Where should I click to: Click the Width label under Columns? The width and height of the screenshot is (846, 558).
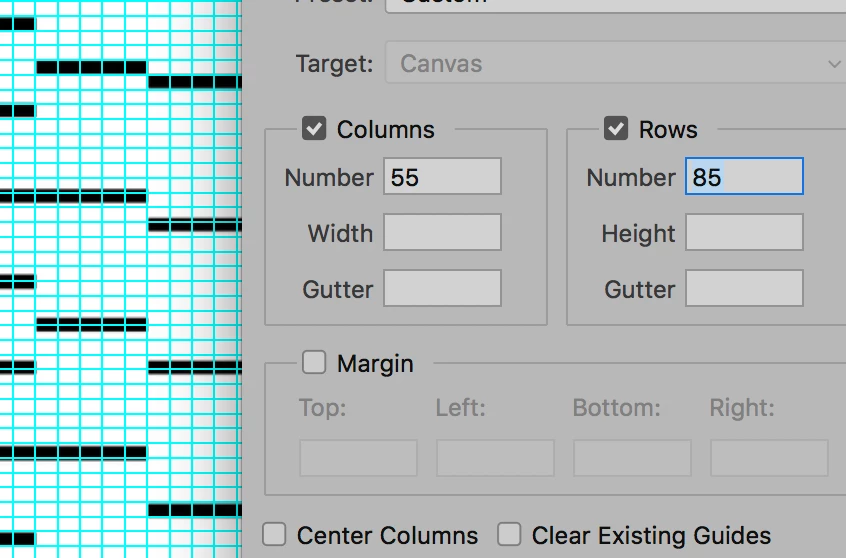[x=340, y=233]
